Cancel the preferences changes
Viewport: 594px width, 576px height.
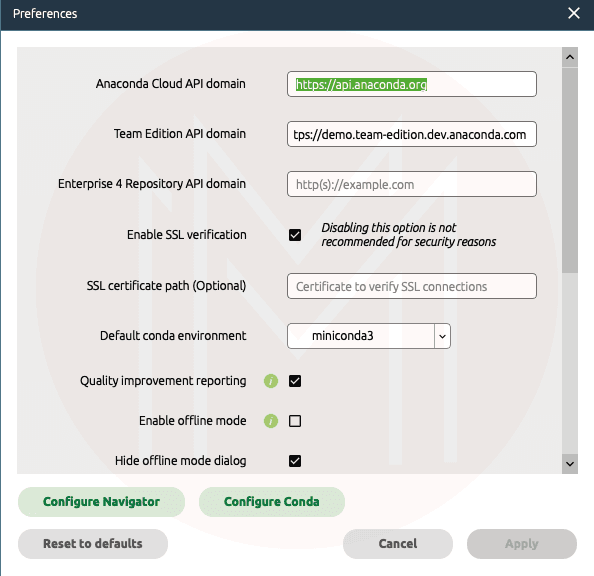tap(398, 544)
